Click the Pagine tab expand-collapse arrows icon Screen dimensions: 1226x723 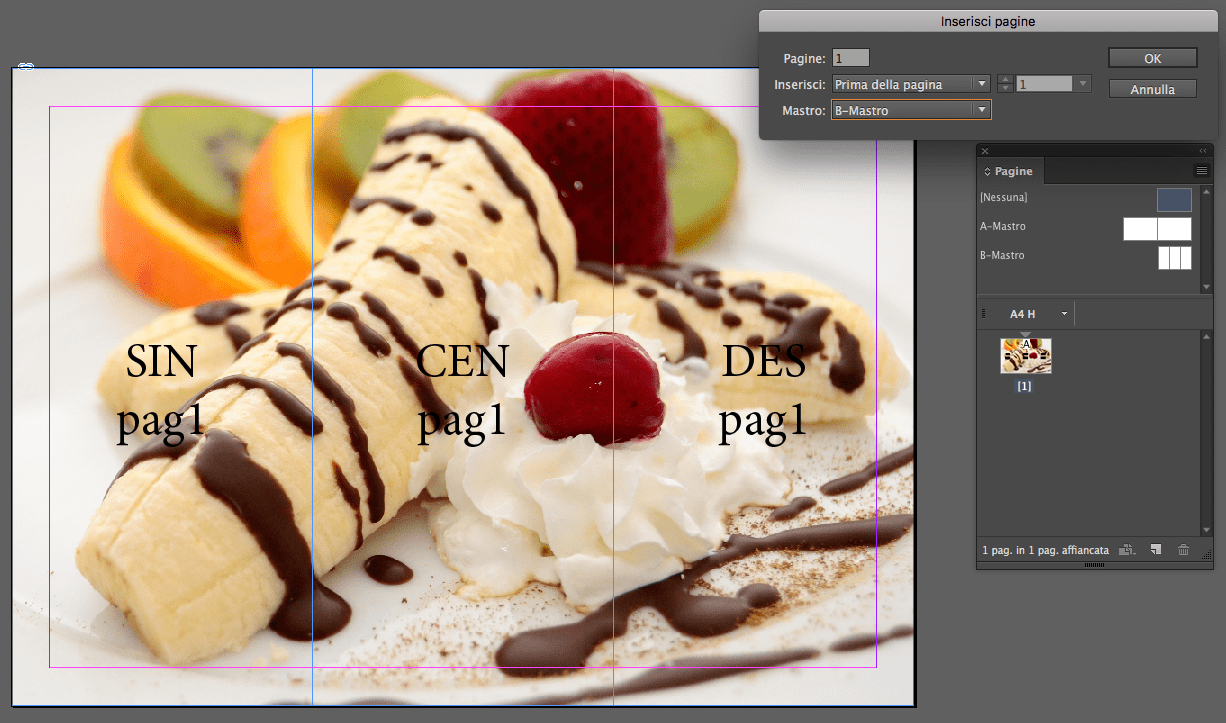987,172
